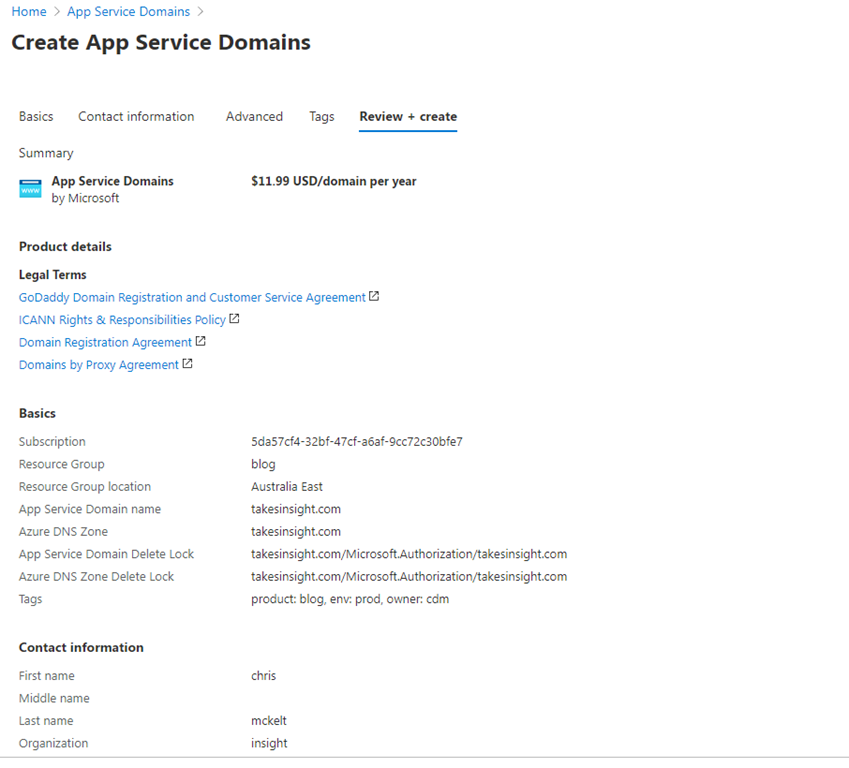
Task: Click the Resource Group location label
Action: [x=85, y=486]
